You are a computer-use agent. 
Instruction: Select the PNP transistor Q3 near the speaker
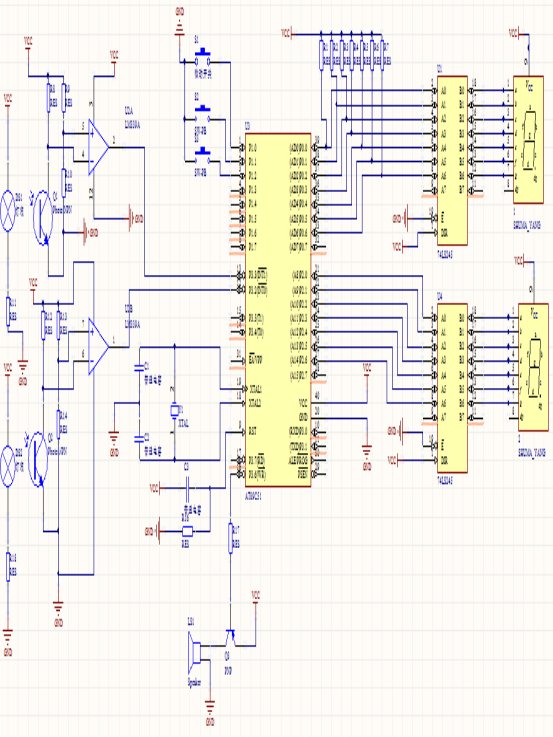tap(230, 638)
